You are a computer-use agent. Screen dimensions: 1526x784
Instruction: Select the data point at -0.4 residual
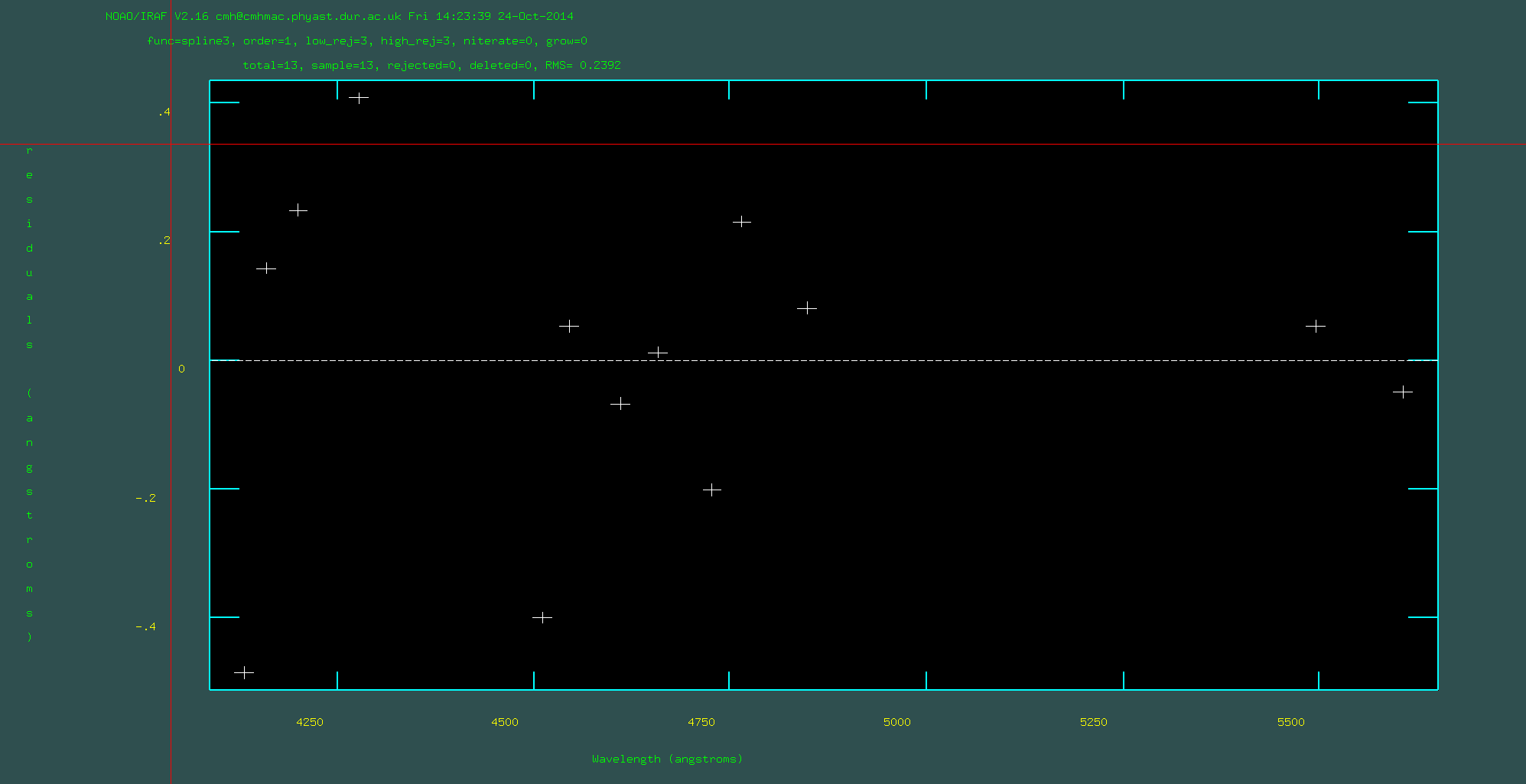click(542, 617)
